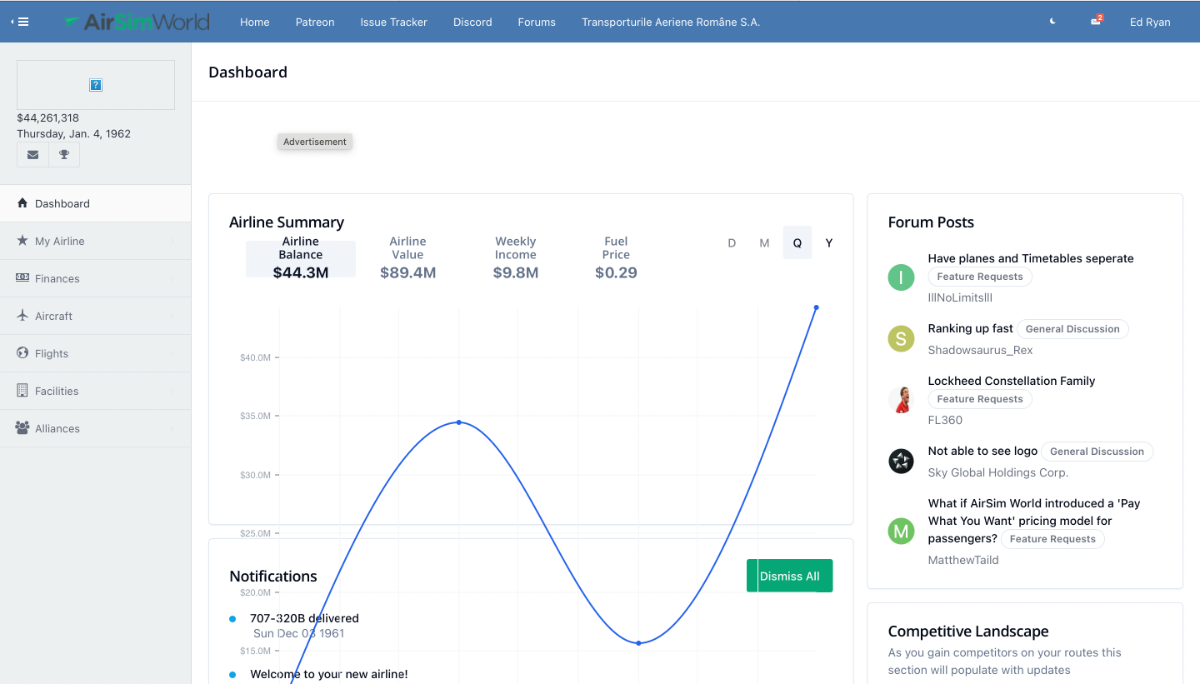Go to Forums in the top navigation

coord(536,22)
